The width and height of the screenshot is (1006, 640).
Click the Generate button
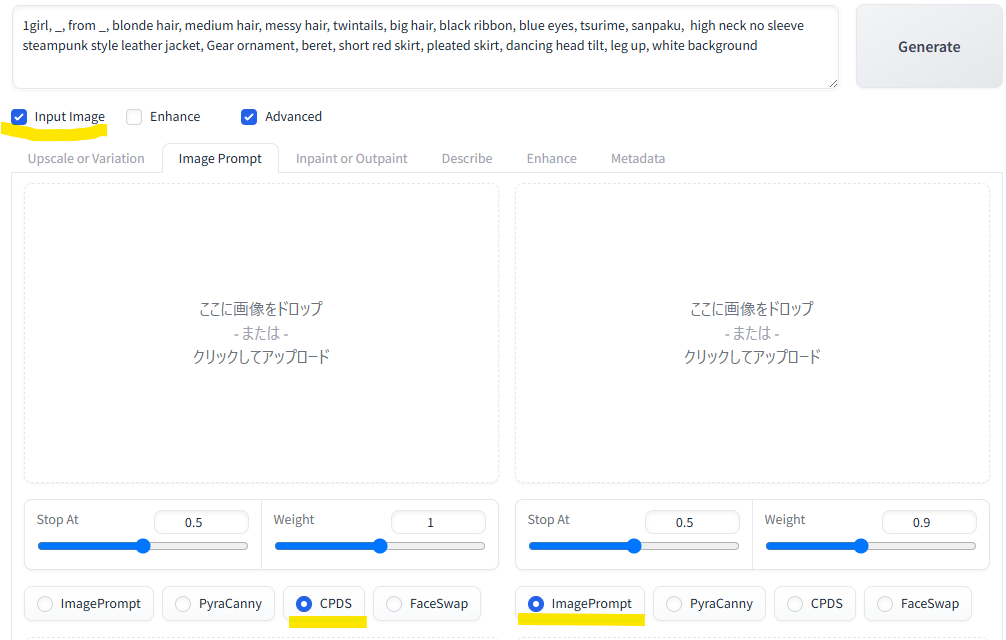pyautogui.click(x=928, y=47)
